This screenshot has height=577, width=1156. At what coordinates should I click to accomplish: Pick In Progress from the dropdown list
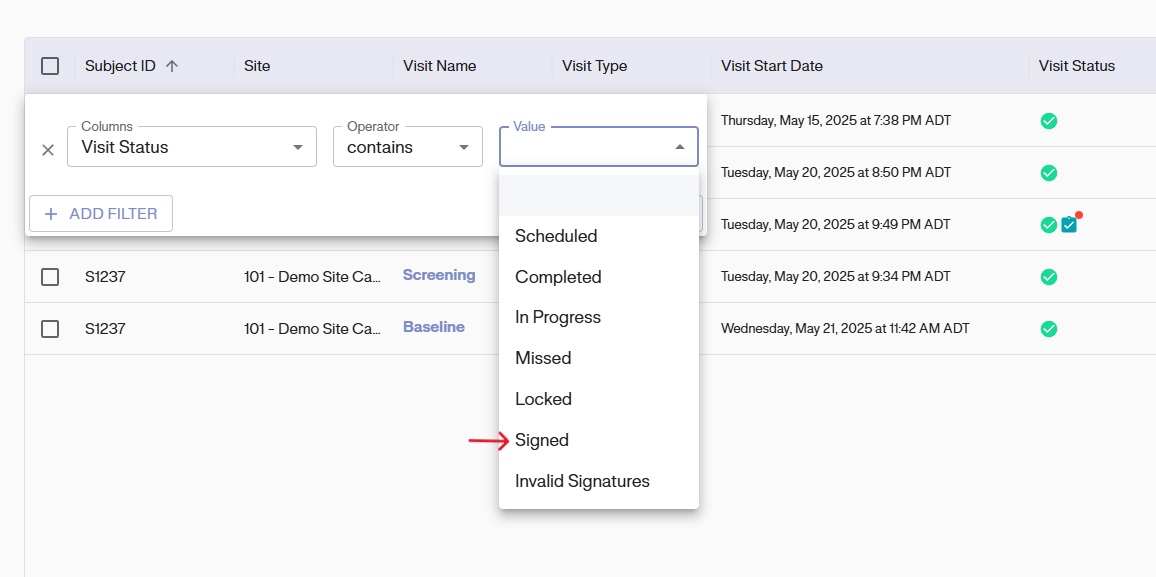558,317
